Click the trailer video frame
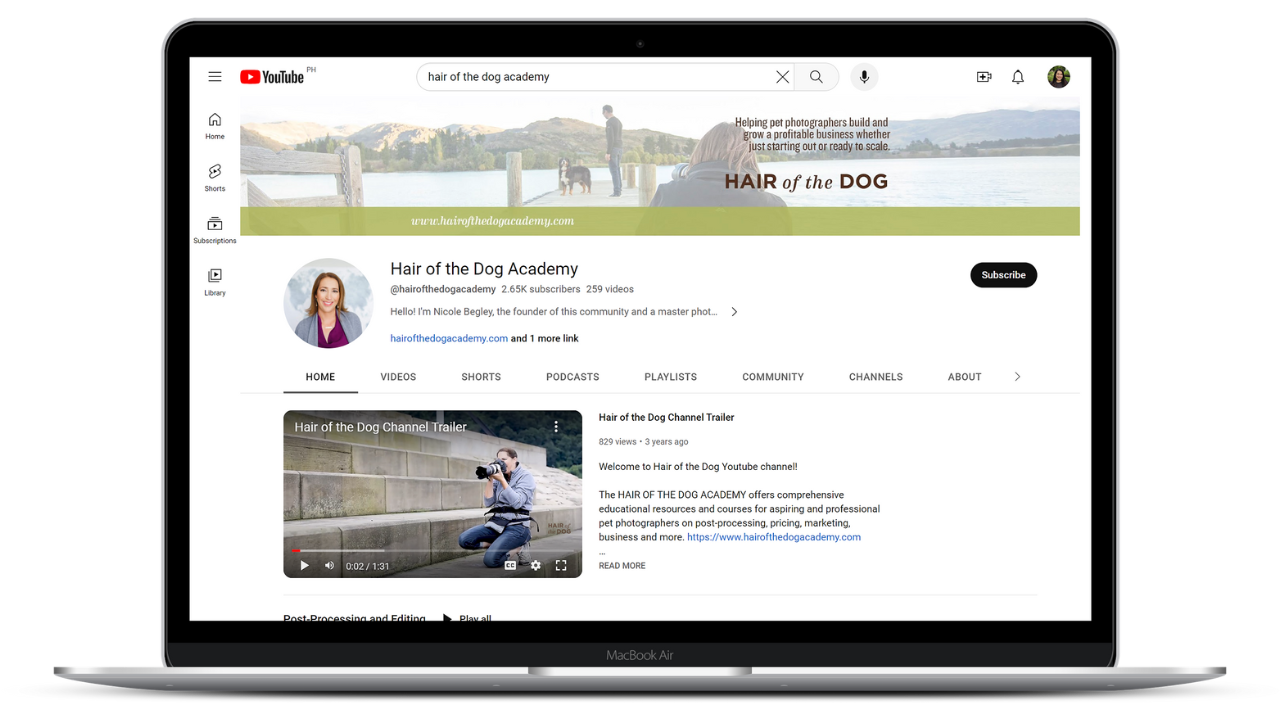Screen dimensions: 1280x720 click(432, 494)
